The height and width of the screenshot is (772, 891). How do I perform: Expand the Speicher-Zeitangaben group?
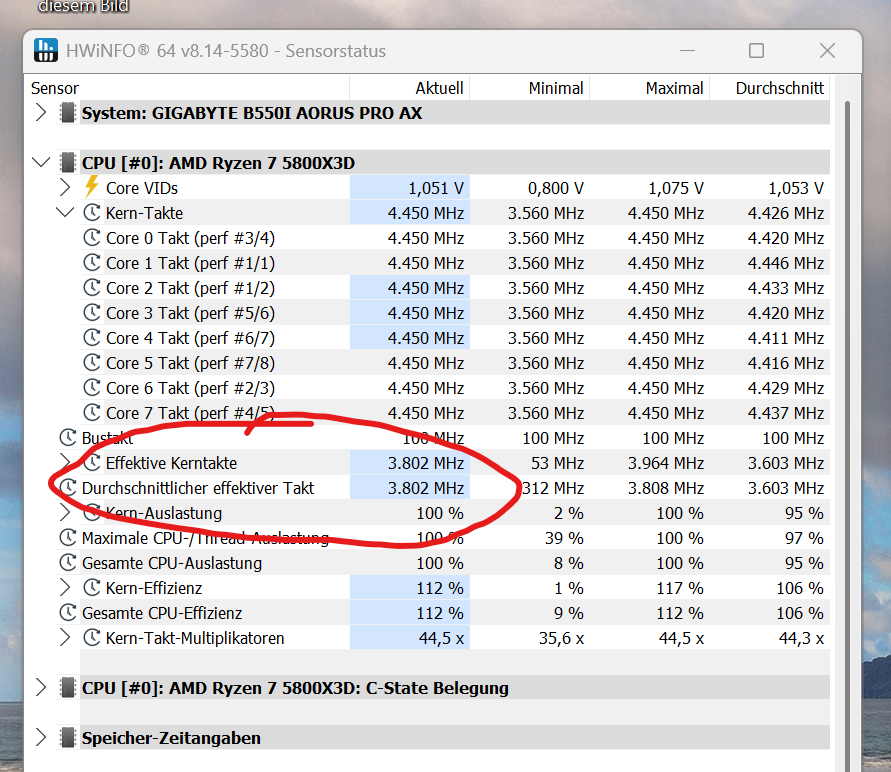(x=41, y=737)
